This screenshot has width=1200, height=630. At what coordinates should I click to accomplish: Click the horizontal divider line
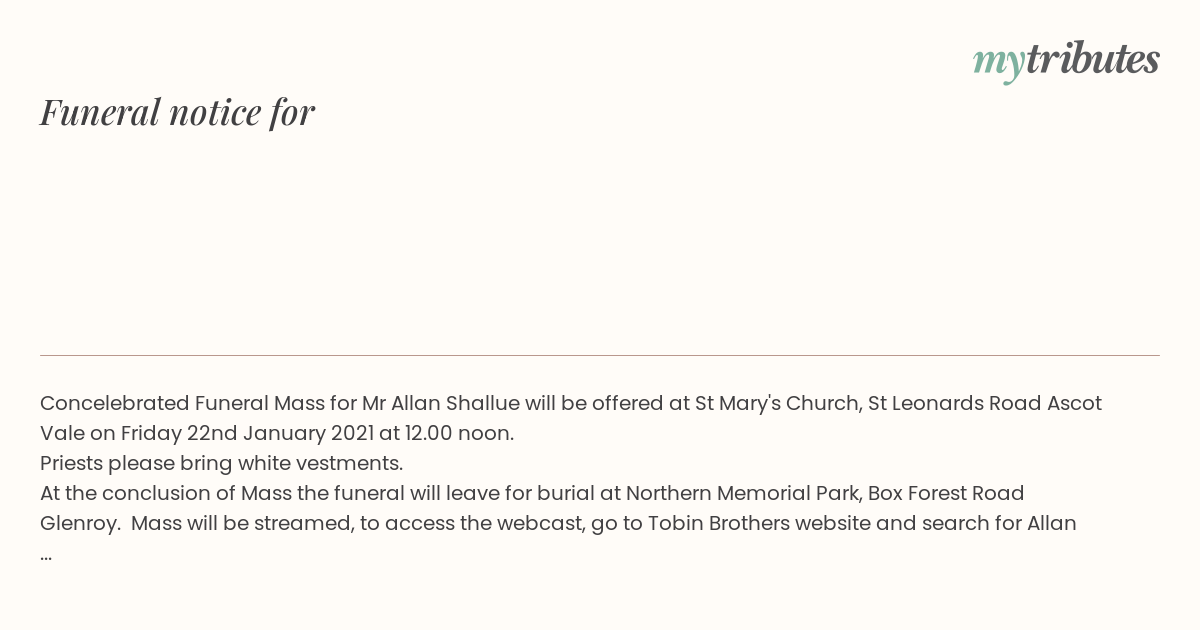(600, 355)
